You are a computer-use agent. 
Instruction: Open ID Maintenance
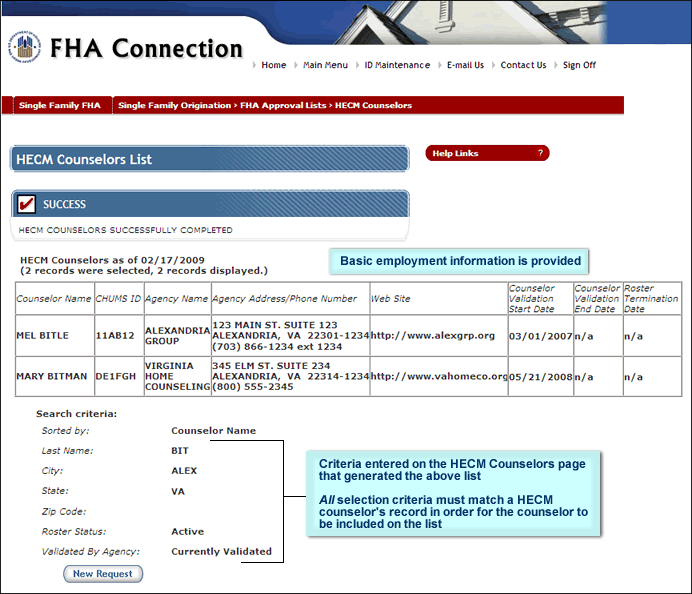tap(397, 65)
